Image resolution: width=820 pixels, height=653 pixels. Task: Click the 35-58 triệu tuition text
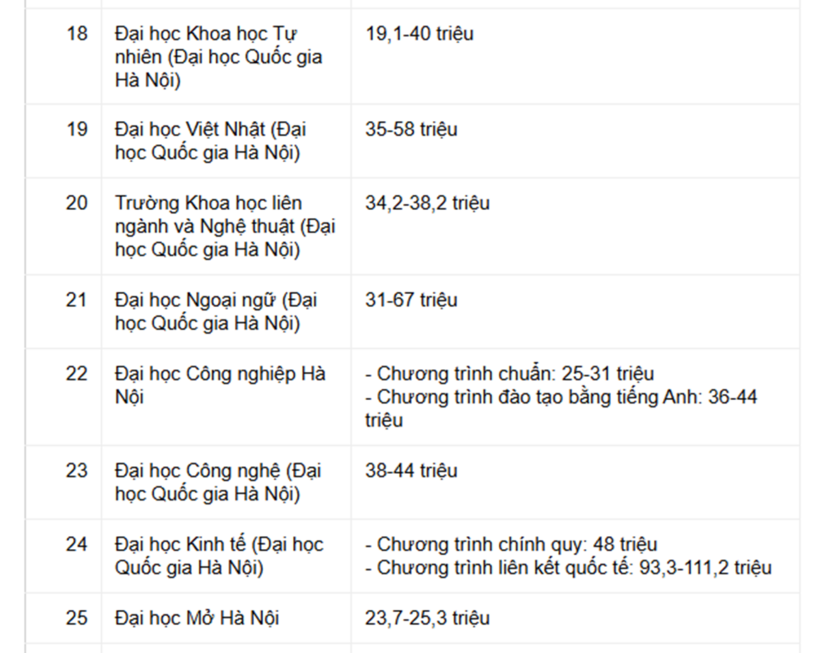[411, 130]
